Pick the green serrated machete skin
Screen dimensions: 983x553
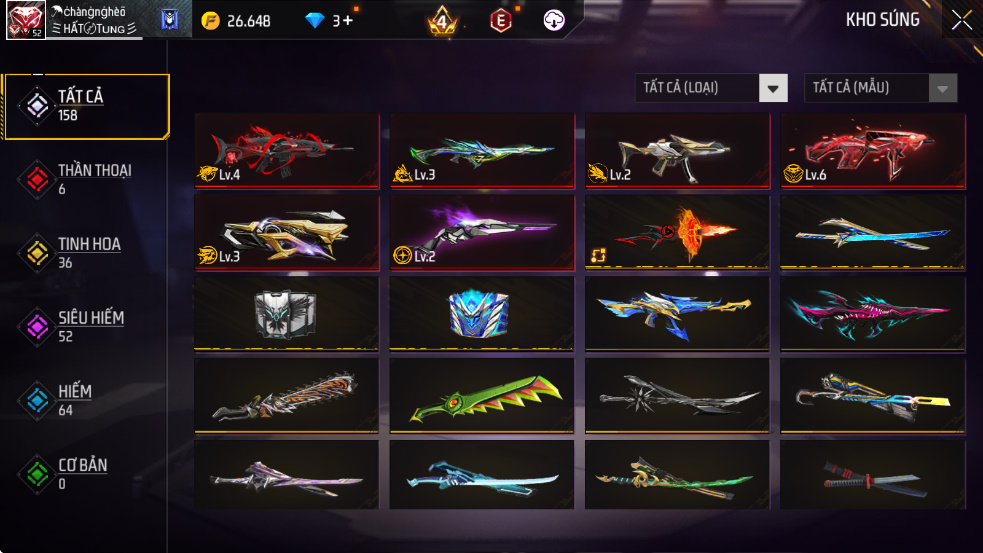point(482,396)
